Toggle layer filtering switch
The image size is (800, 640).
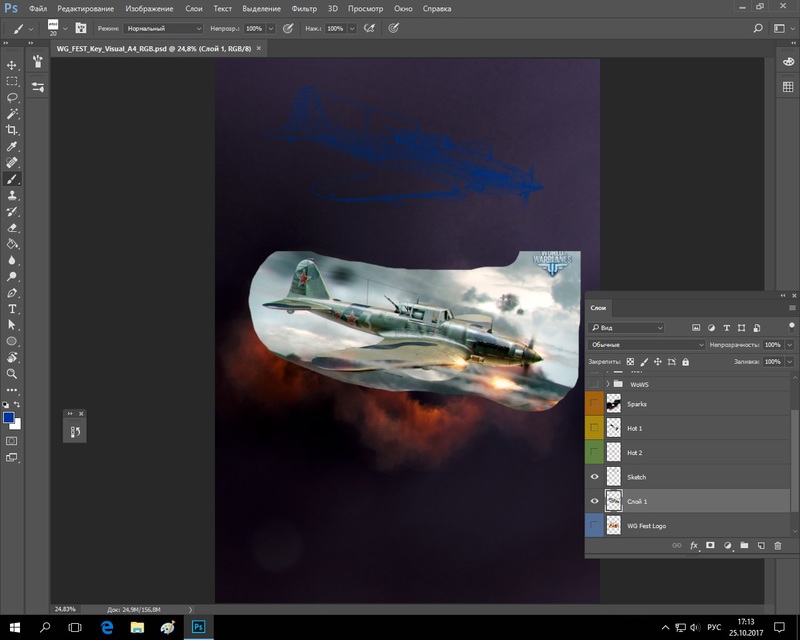point(792,327)
